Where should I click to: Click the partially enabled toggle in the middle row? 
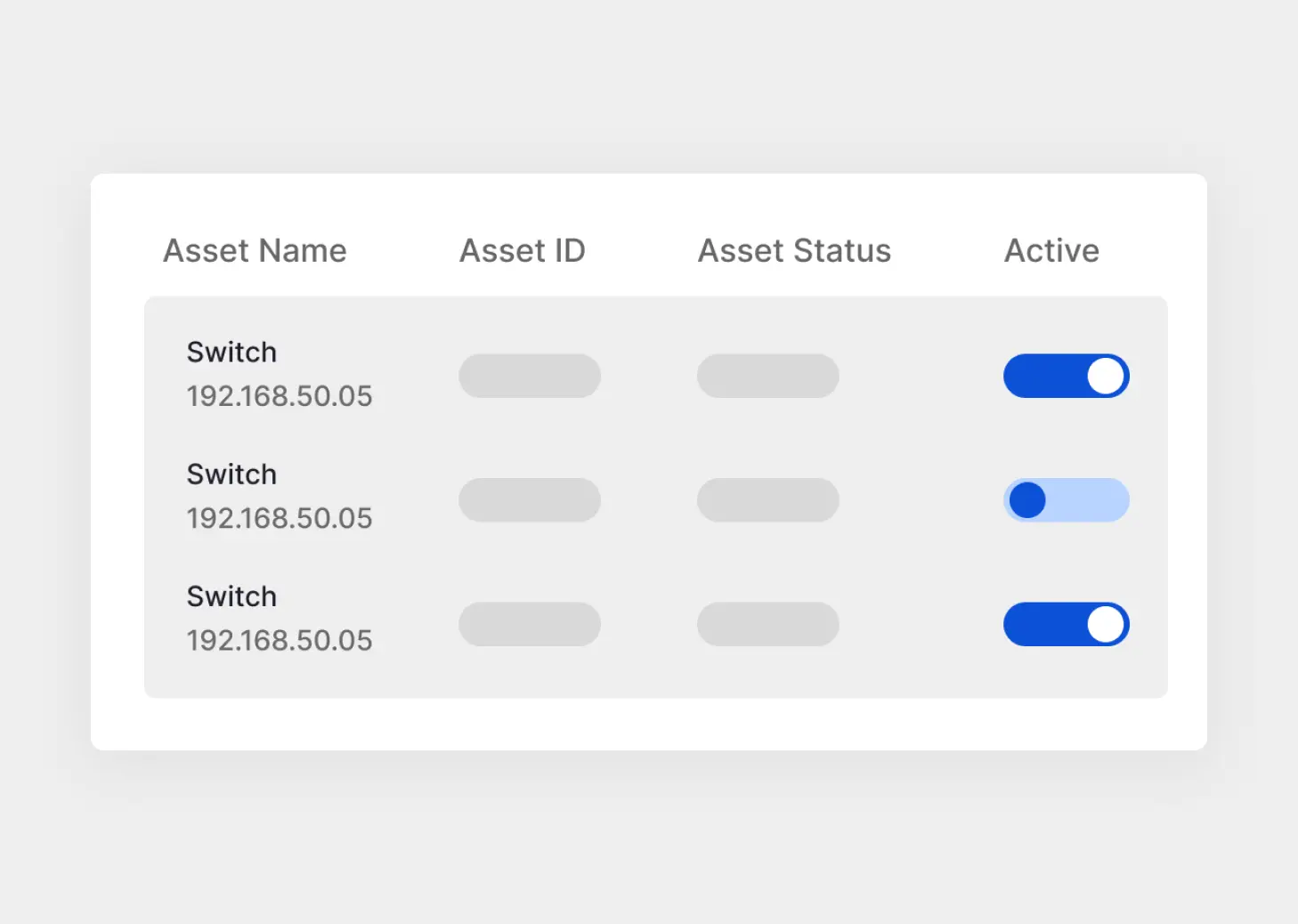point(1066,499)
